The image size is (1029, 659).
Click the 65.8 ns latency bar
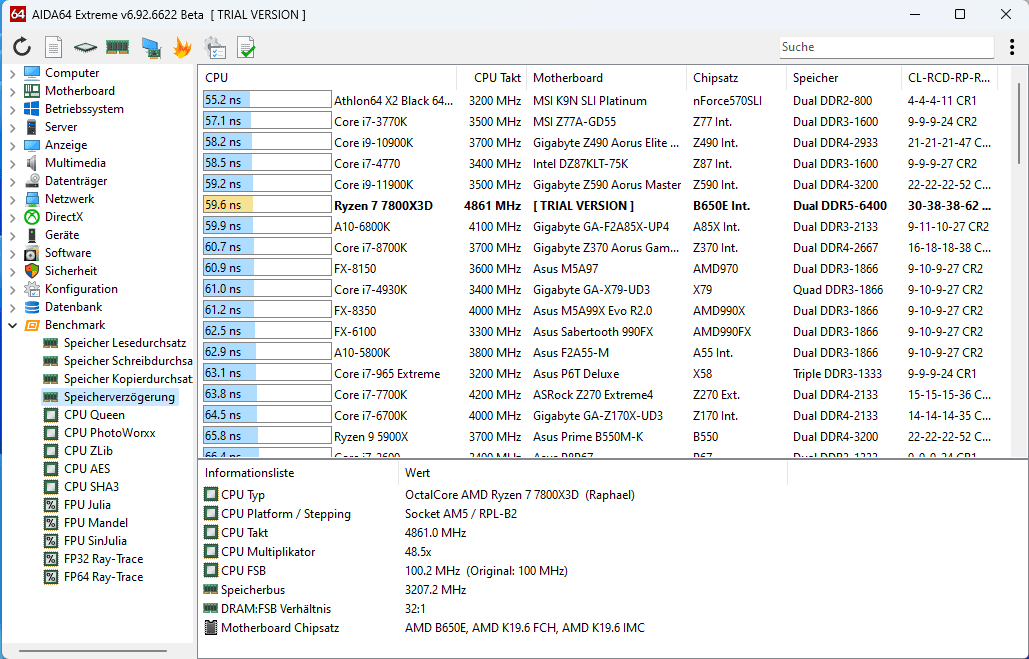pos(267,436)
